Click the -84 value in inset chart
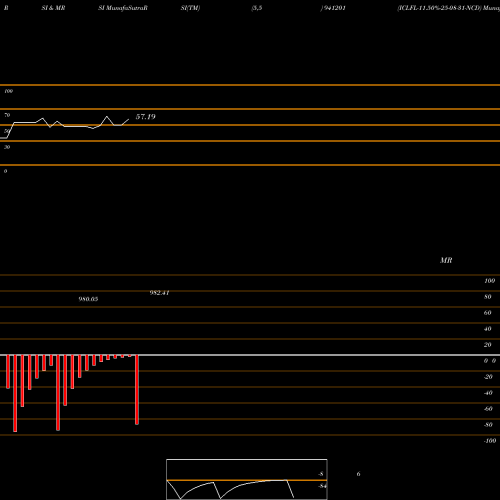Image resolution: width=500 pixels, height=500 pixels. coord(322,486)
